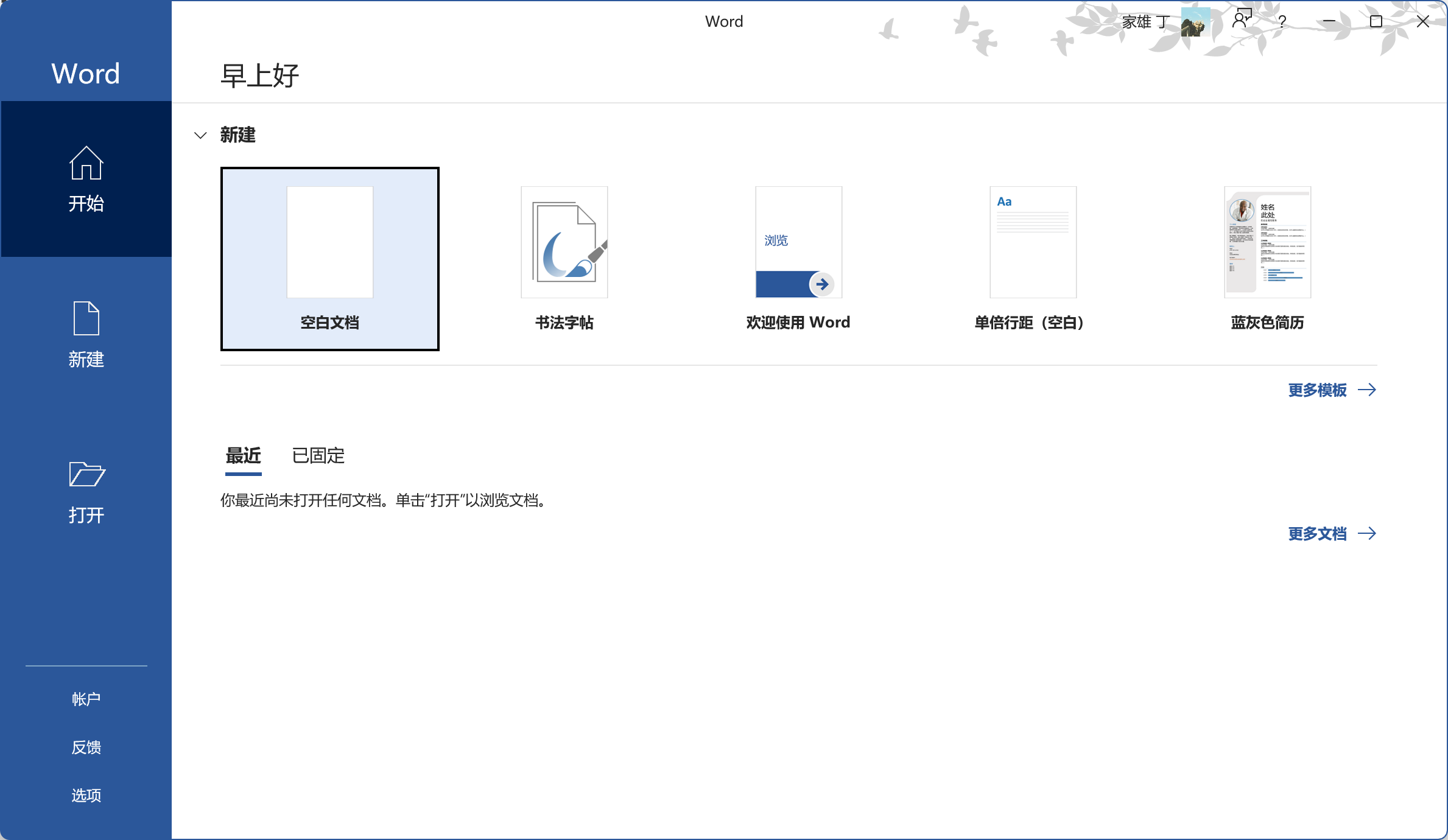Go to 帐户 account page
Screen dimensions: 1448x840
point(86,699)
